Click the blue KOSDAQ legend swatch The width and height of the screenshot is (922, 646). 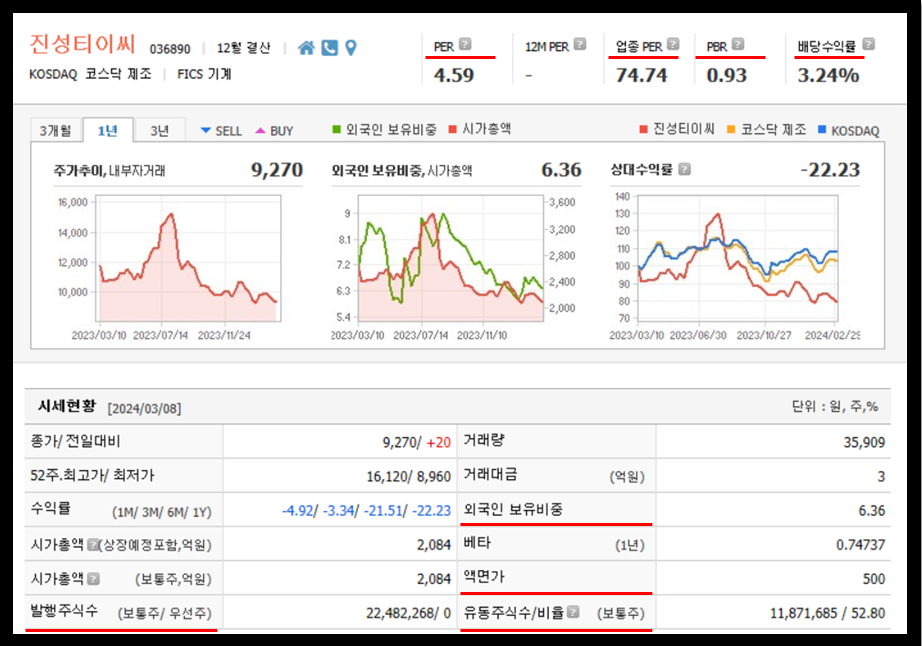822,129
